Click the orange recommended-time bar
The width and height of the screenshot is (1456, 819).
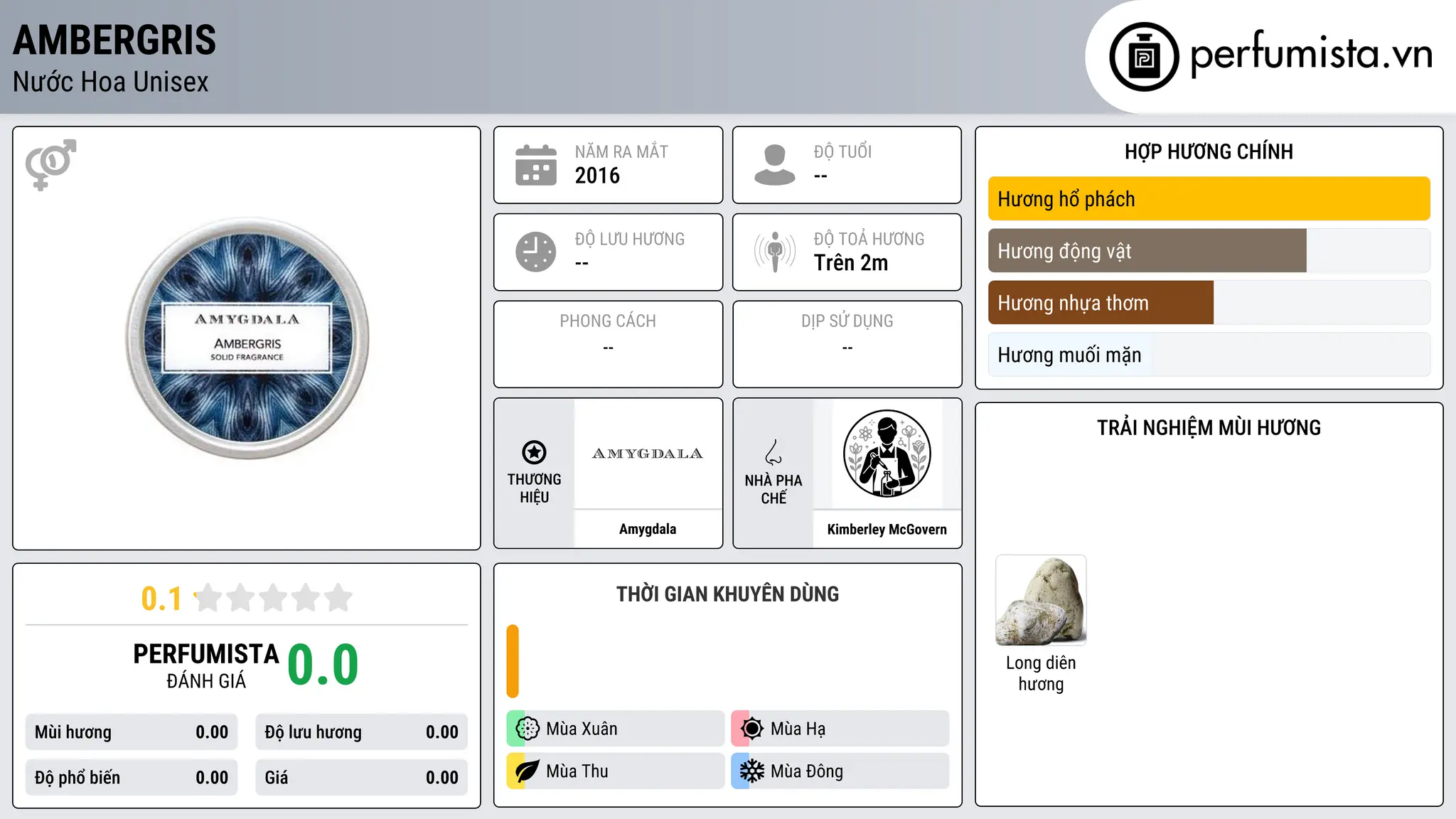pos(513,661)
